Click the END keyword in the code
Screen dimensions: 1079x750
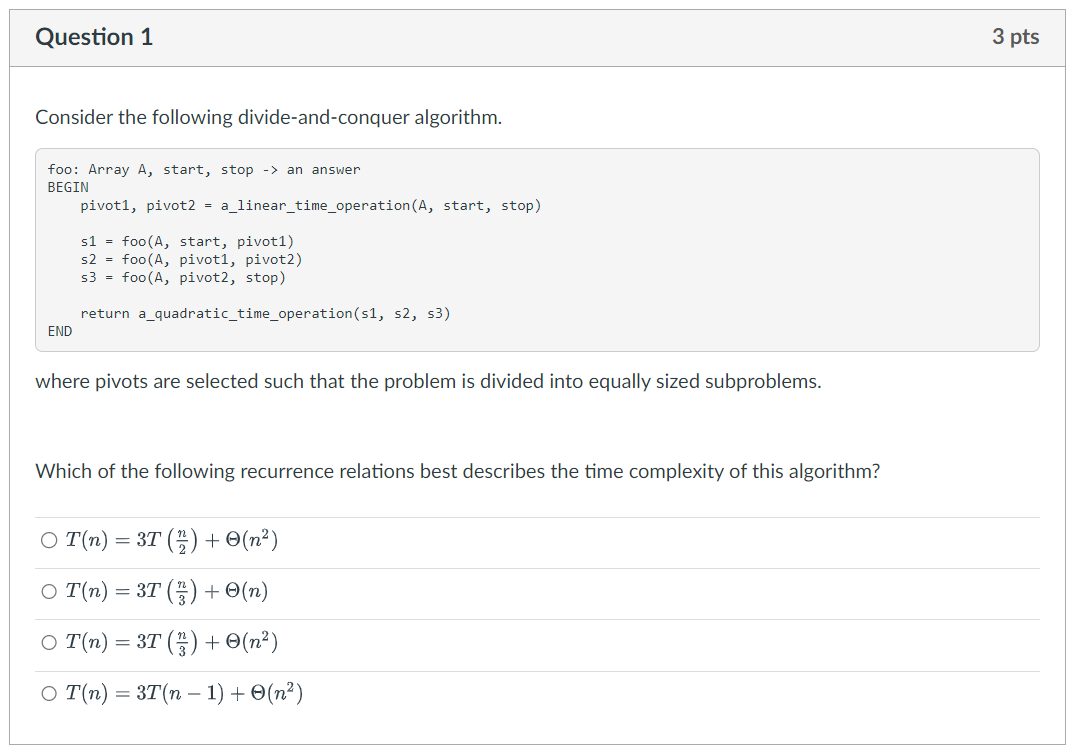(x=60, y=331)
